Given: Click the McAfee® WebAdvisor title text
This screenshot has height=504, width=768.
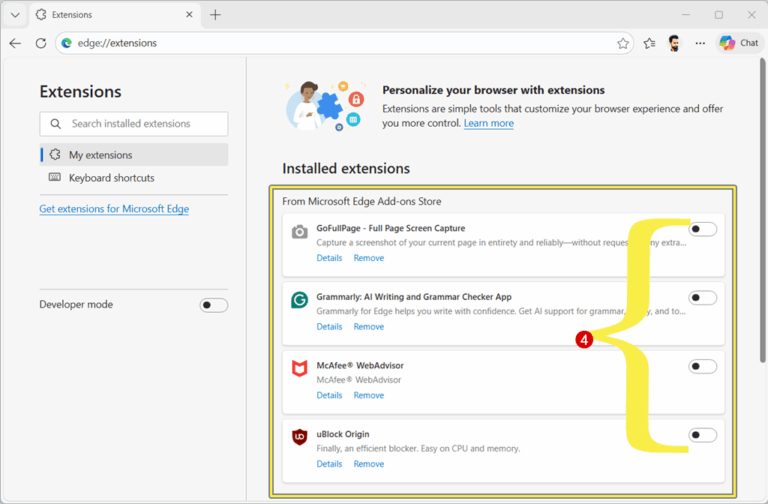Looking at the screenshot, I should 360,365.
